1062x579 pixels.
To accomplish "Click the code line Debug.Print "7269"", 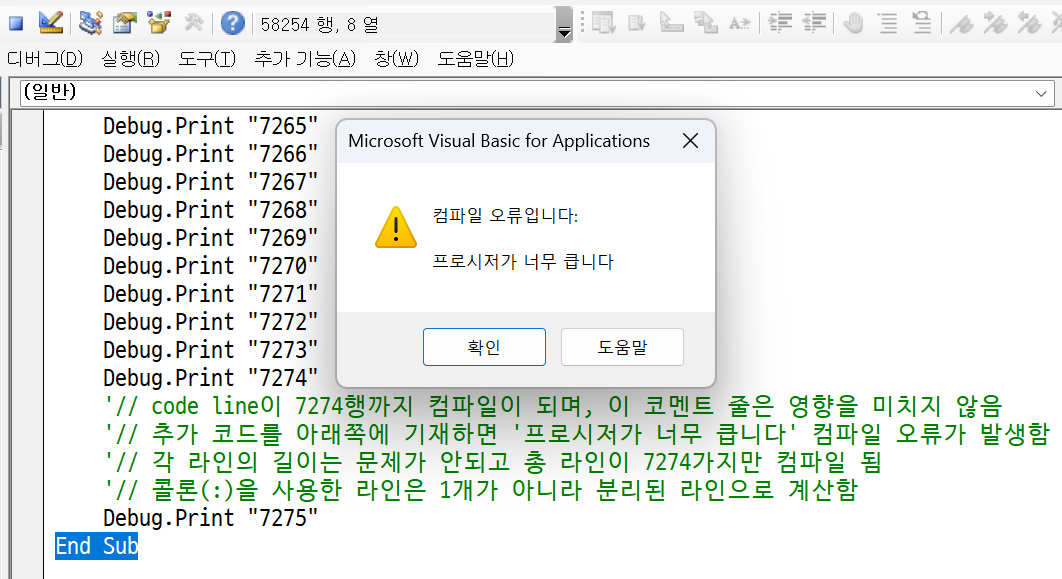I will [x=211, y=238].
